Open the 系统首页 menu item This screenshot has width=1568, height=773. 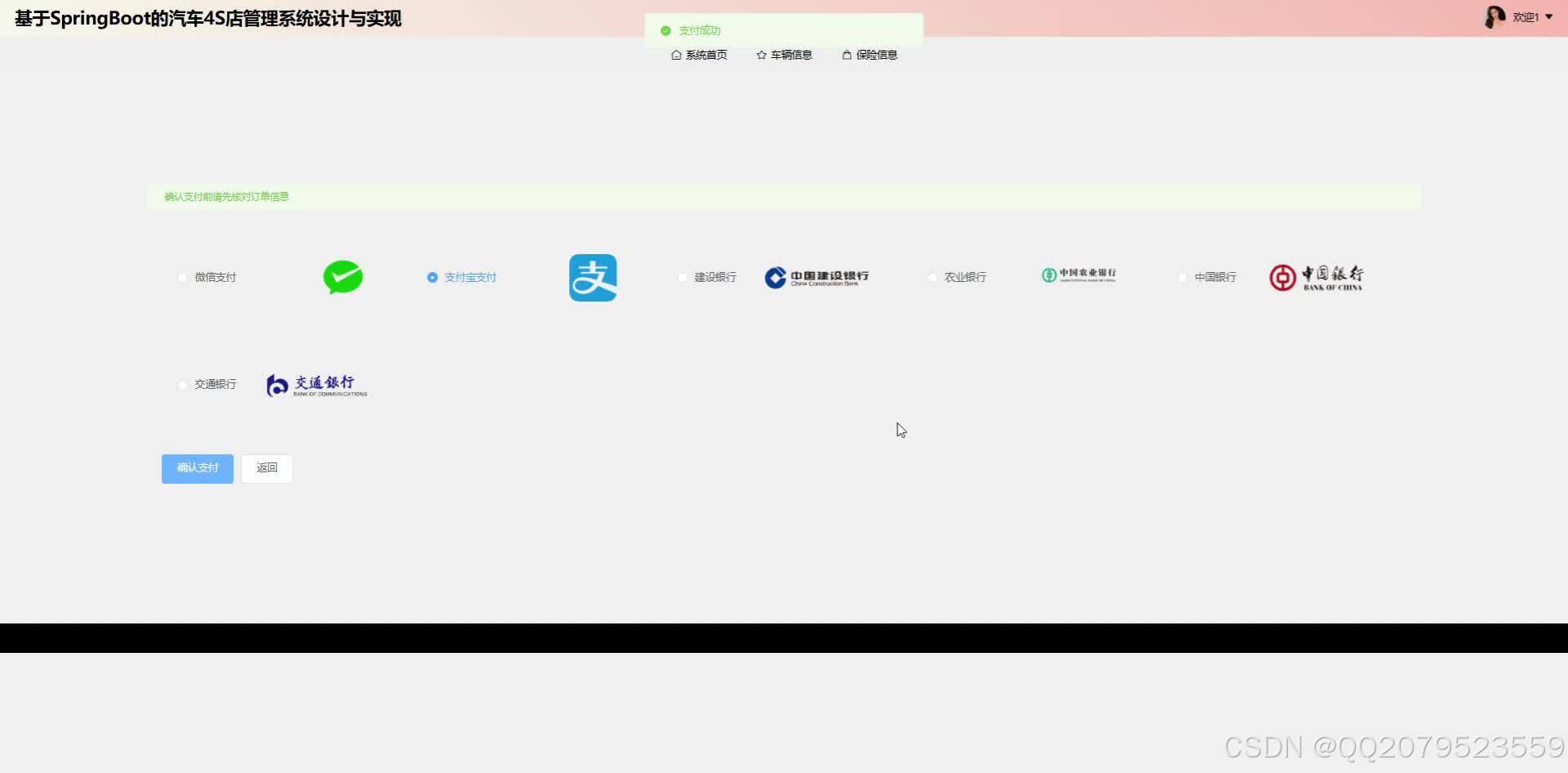point(699,55)
